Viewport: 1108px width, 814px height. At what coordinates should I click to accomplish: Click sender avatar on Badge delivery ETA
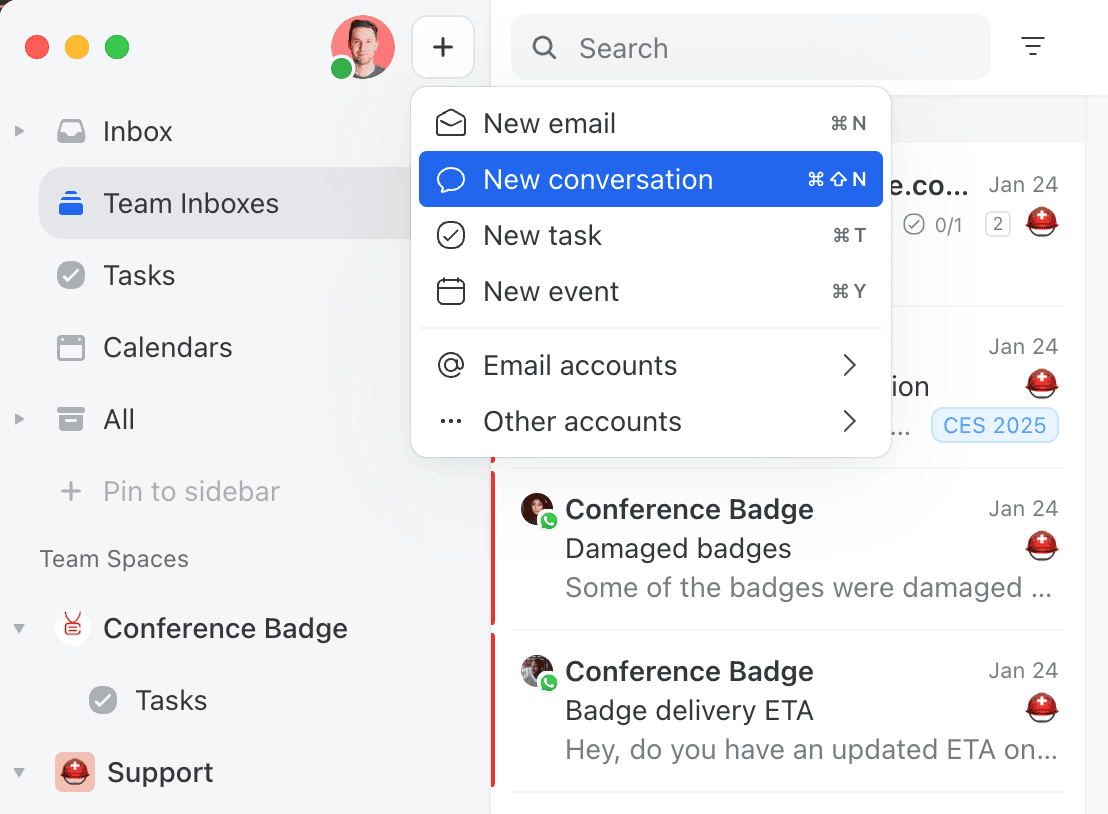(x=538, y=672)
